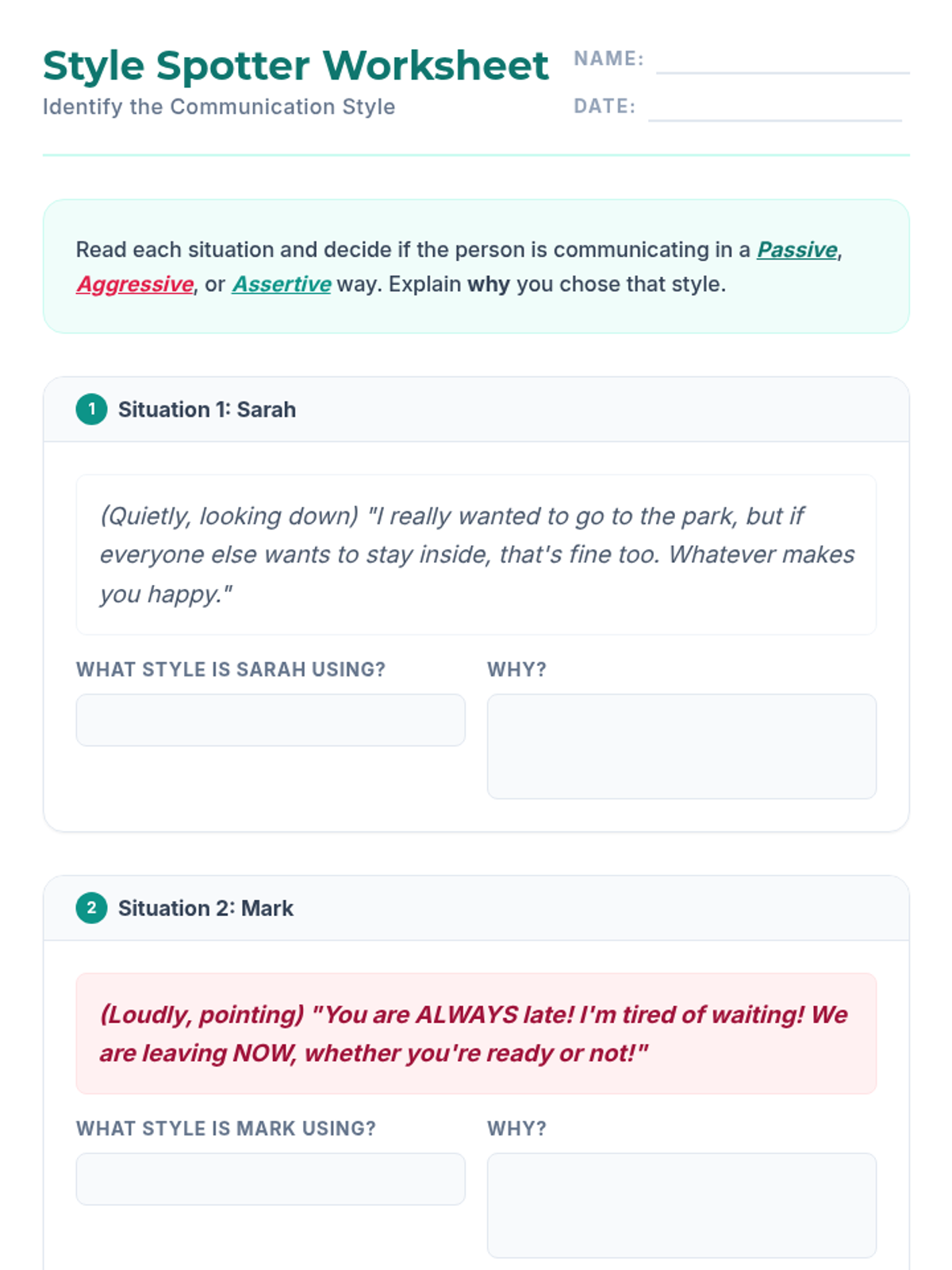This screenshot has width=952, height=1270.
Task: Focus the answer box for Sarah's style
Action: click(x=271, y=720)
